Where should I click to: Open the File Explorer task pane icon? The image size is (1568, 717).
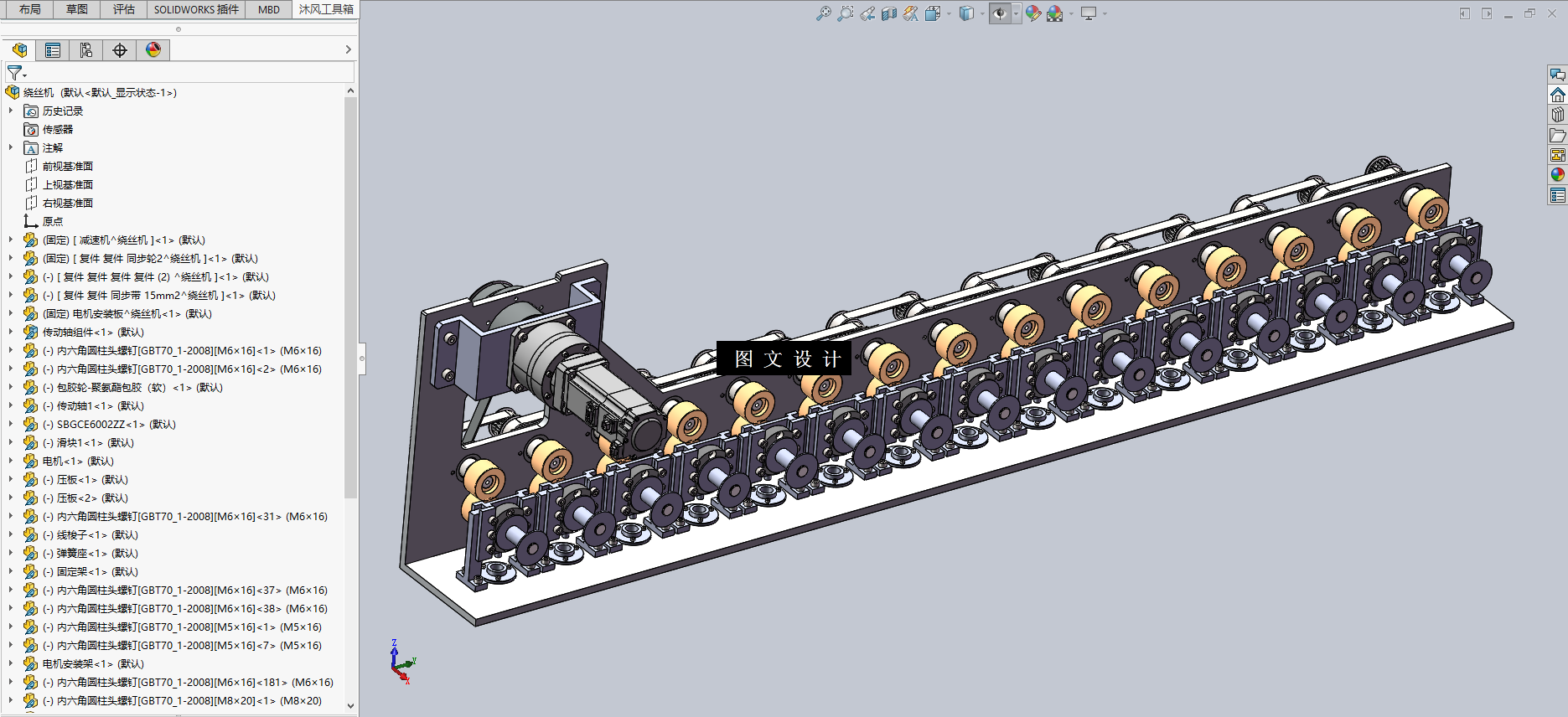point(1557,135)
